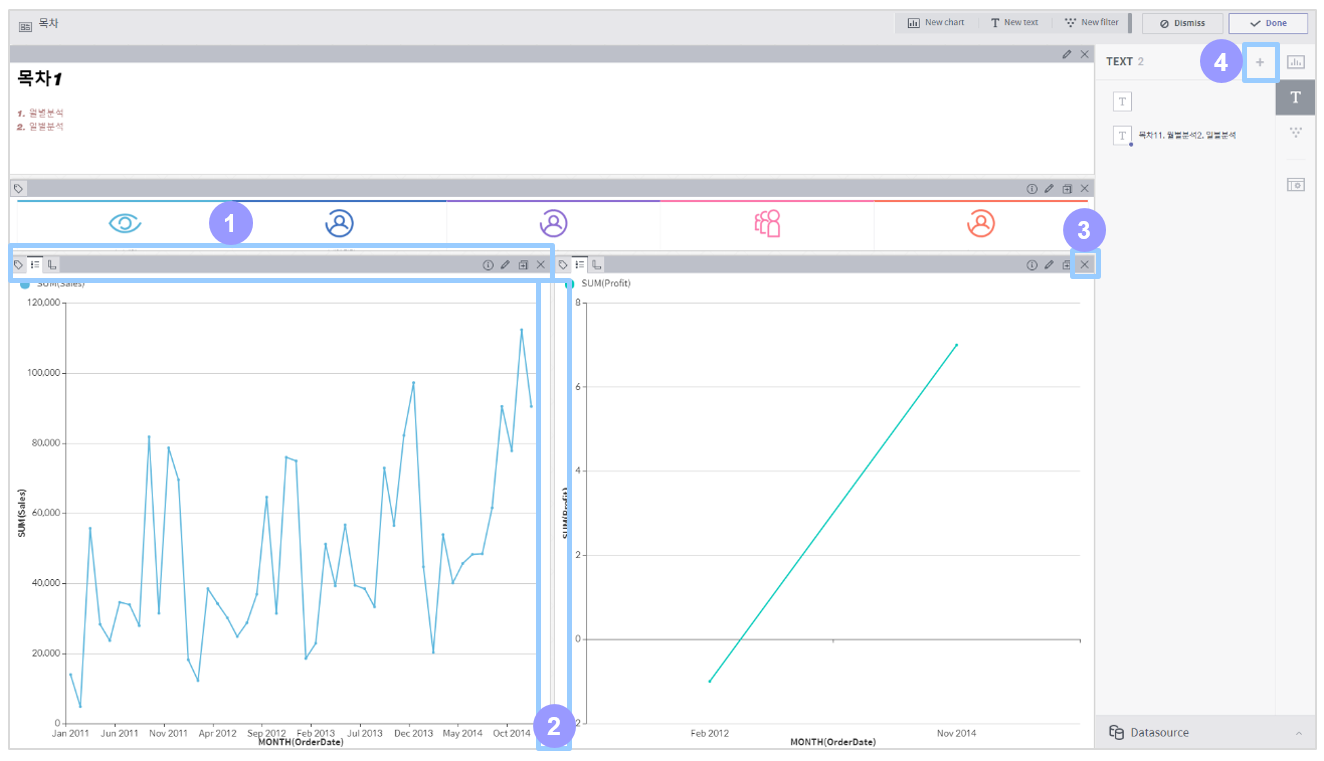
Task: Click the Dec 2013 x-axis label
Action: (x=412, y=733)
